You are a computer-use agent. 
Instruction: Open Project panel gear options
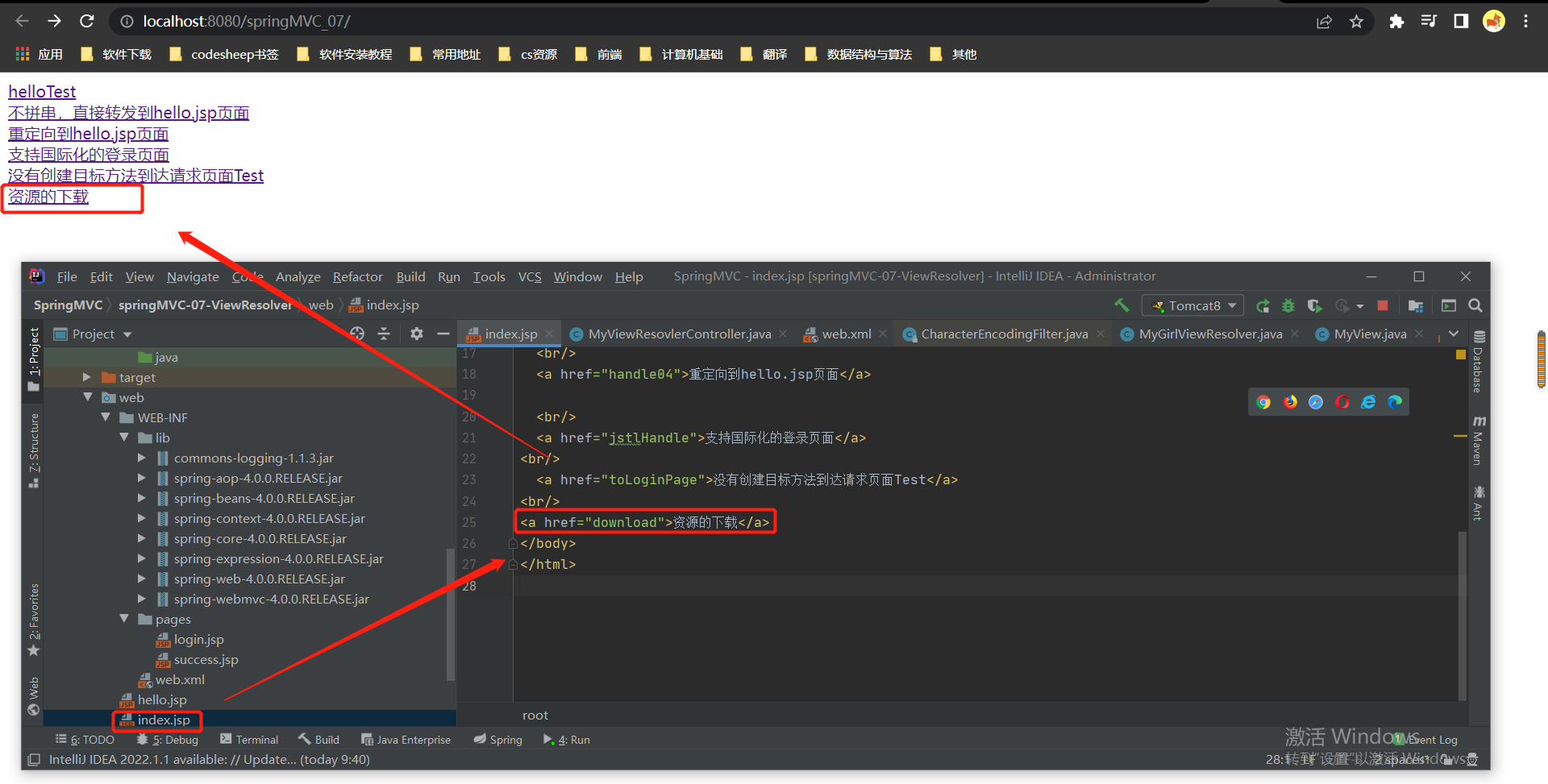pyautogui.click(x=416, y=334)
